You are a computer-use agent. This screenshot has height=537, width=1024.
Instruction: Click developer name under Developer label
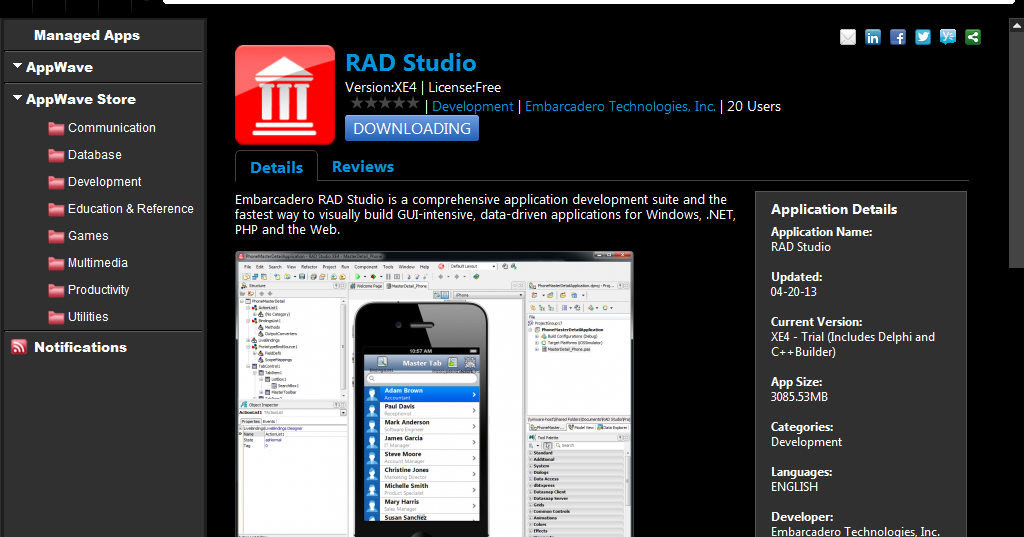[855, 531]
